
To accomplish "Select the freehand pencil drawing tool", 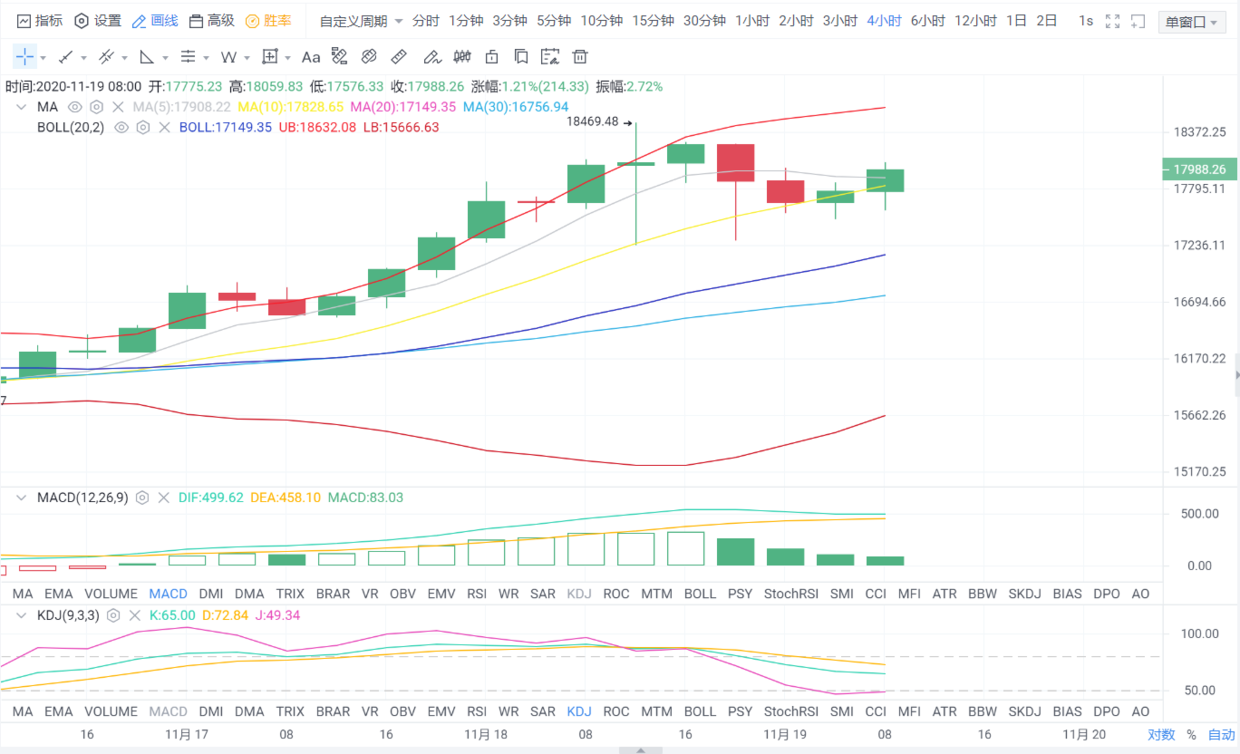I will coord(430,57).
